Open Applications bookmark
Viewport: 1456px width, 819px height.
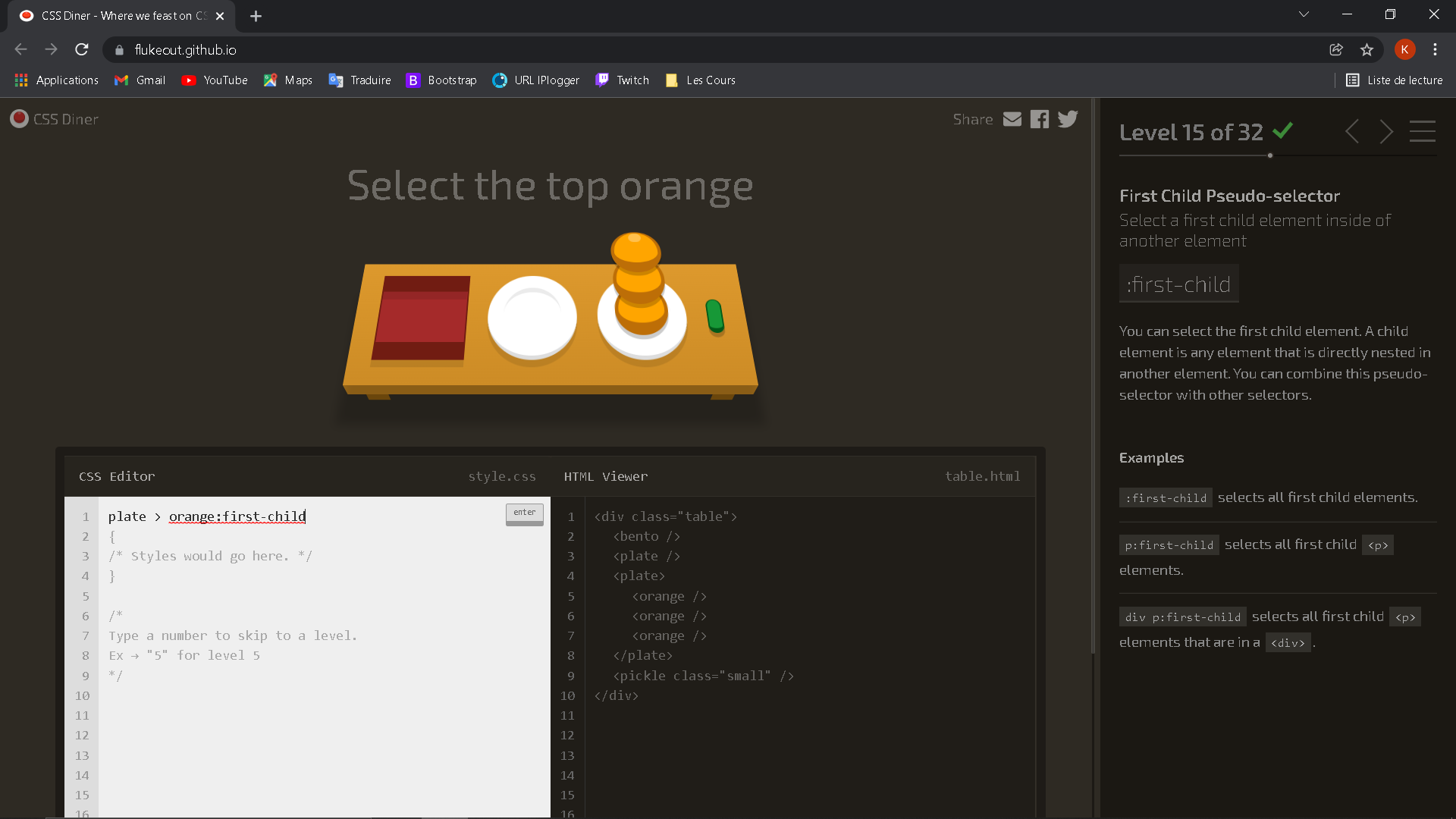click(x=57, y=80)
